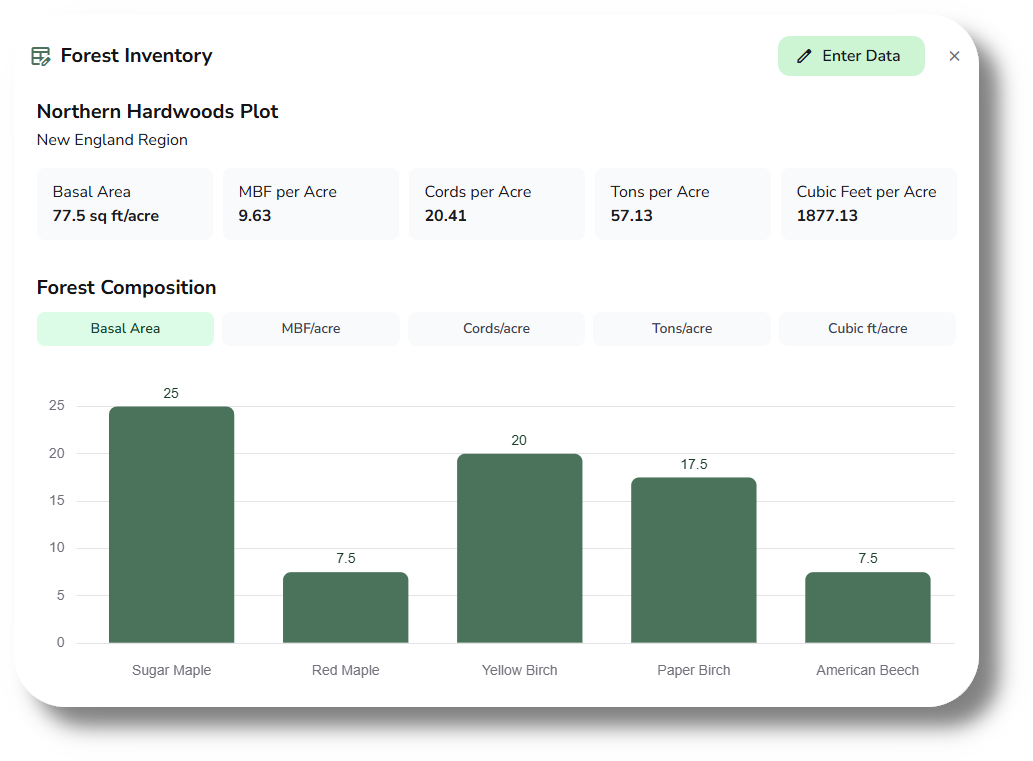Screen dimensions: 1033x761
Task: Switch to the MBF/acre tab
Action: 311,328
